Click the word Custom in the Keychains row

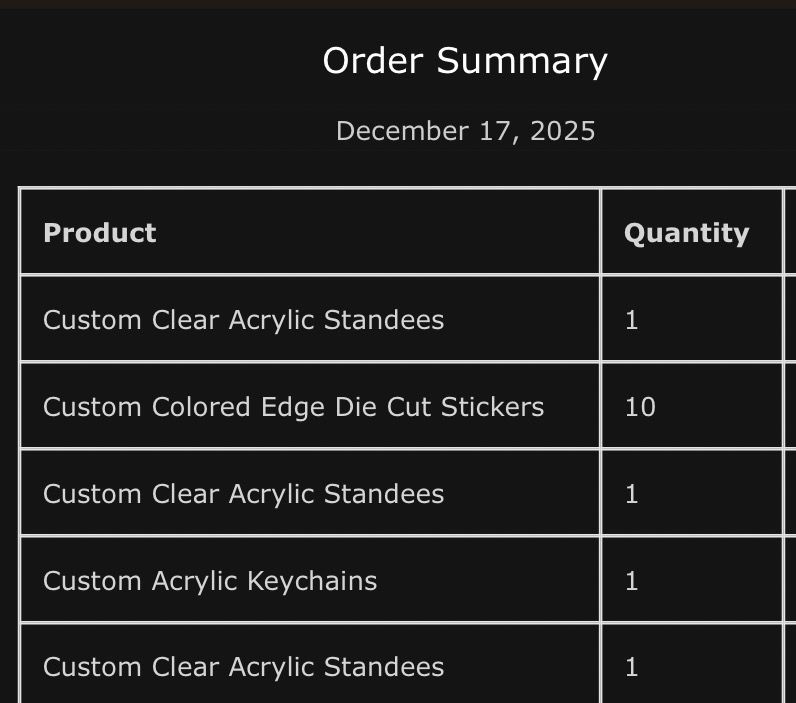[92, 581]
